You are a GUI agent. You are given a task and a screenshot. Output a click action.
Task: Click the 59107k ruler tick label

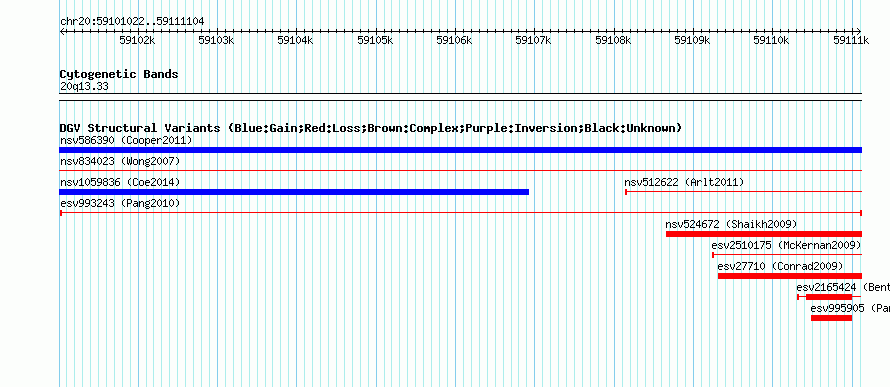[x=534, y=40]
